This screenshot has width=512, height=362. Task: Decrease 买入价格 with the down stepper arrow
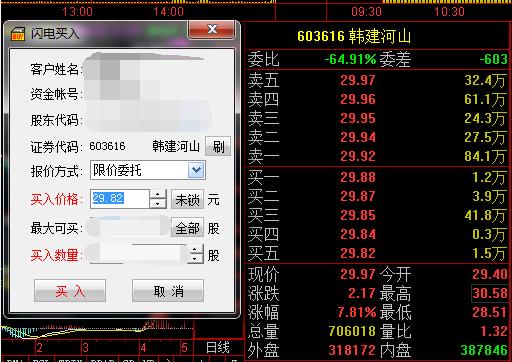(x=158, y=203)
